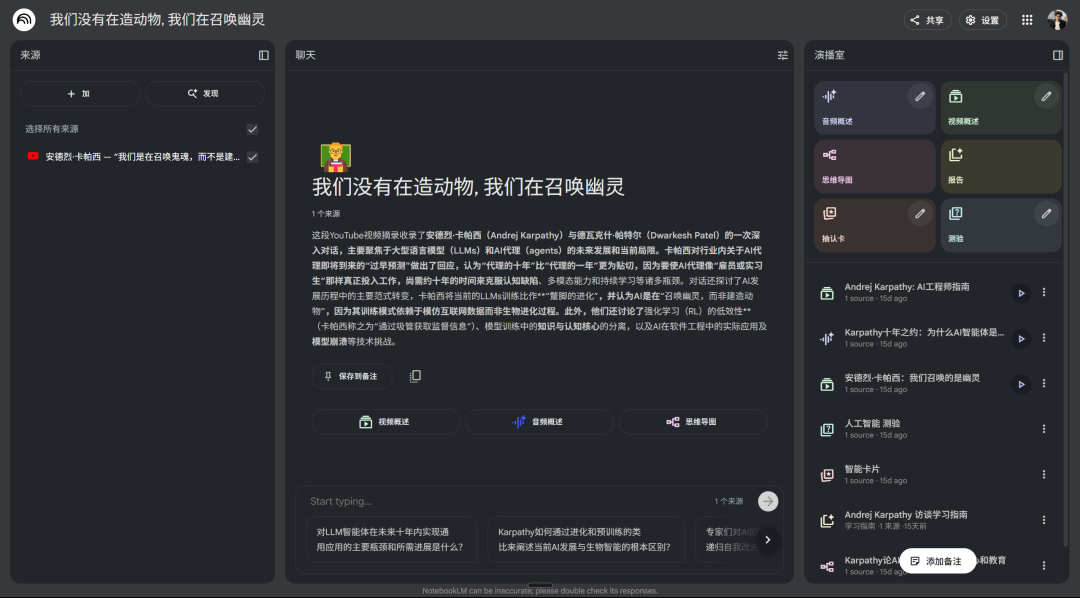Click 保存到备注 save to note button
This screenshot has width=1080, height=598.
[352, 376]
